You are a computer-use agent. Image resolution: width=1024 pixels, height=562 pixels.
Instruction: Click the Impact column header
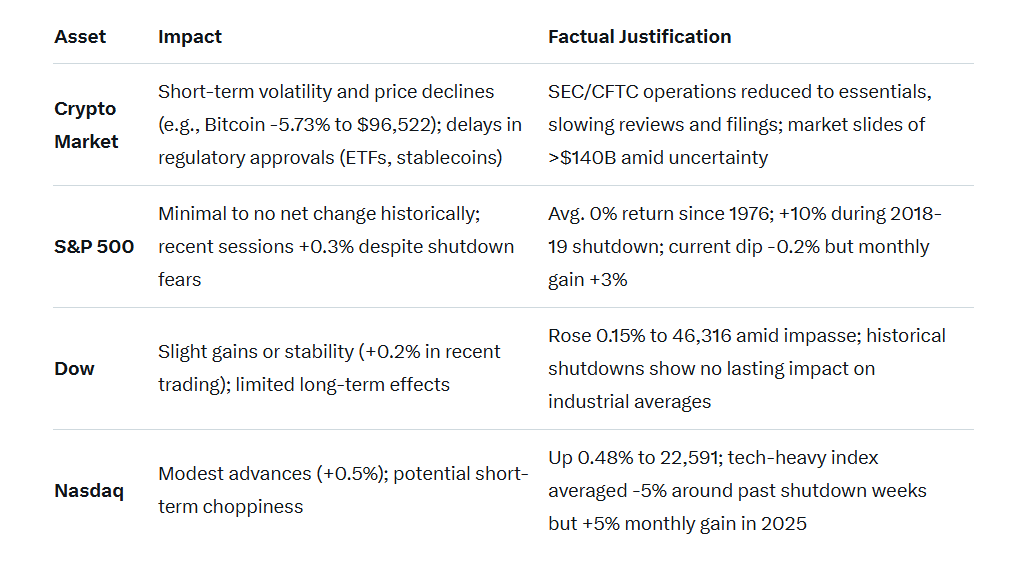[x=189, y=37]
